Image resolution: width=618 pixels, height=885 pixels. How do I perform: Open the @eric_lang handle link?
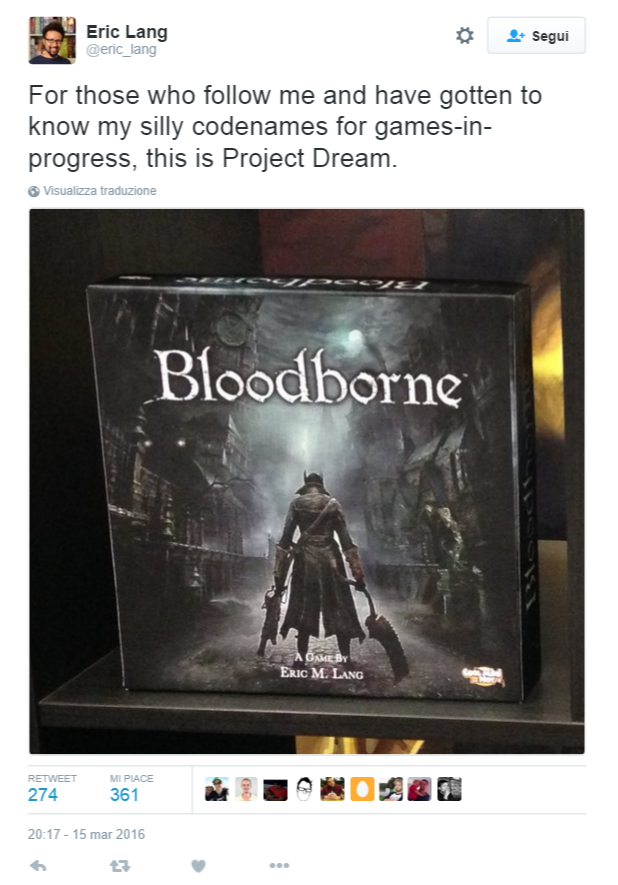tap(121, 50)
